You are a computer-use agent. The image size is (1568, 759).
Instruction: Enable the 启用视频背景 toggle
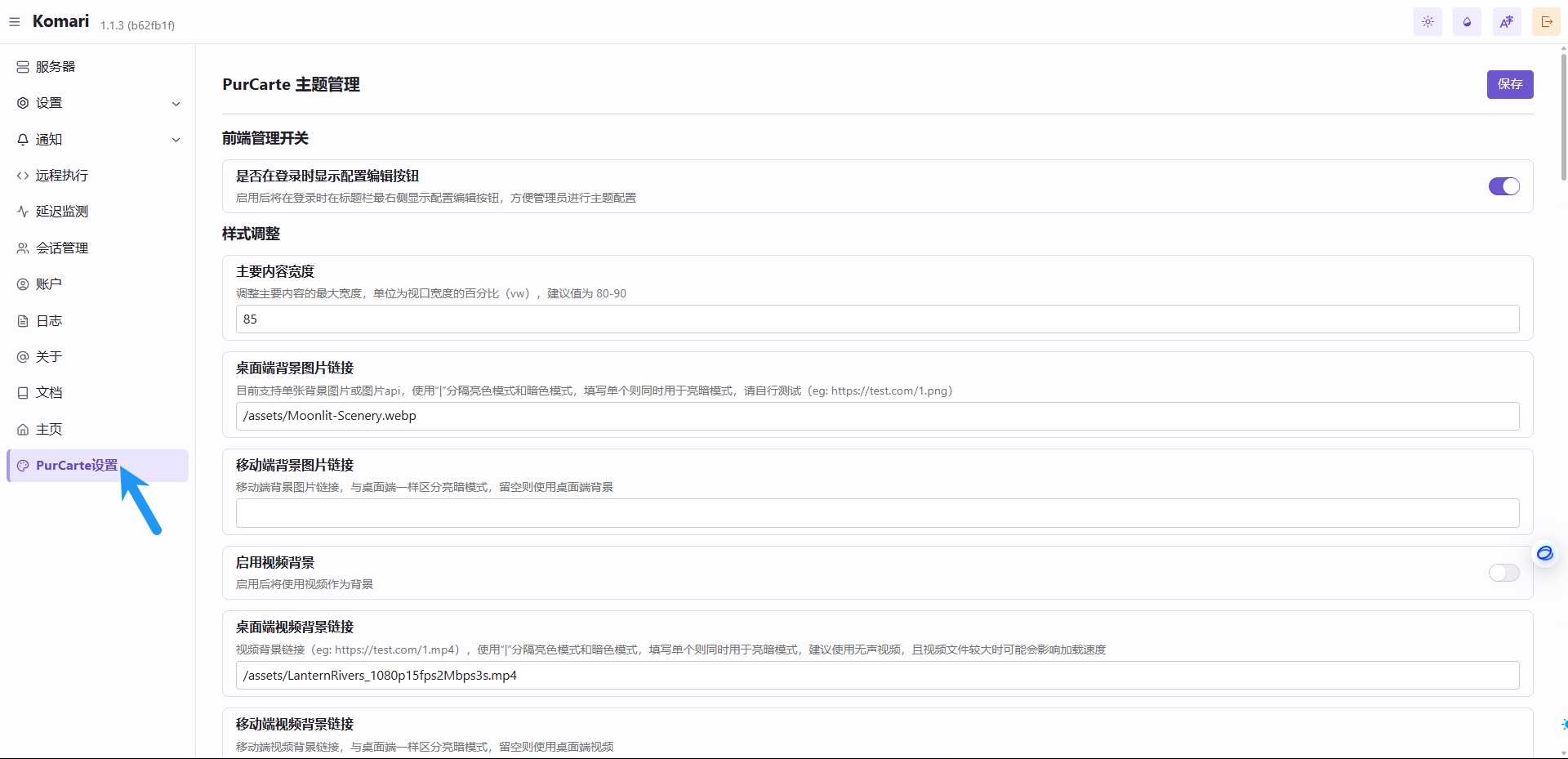1503,573
